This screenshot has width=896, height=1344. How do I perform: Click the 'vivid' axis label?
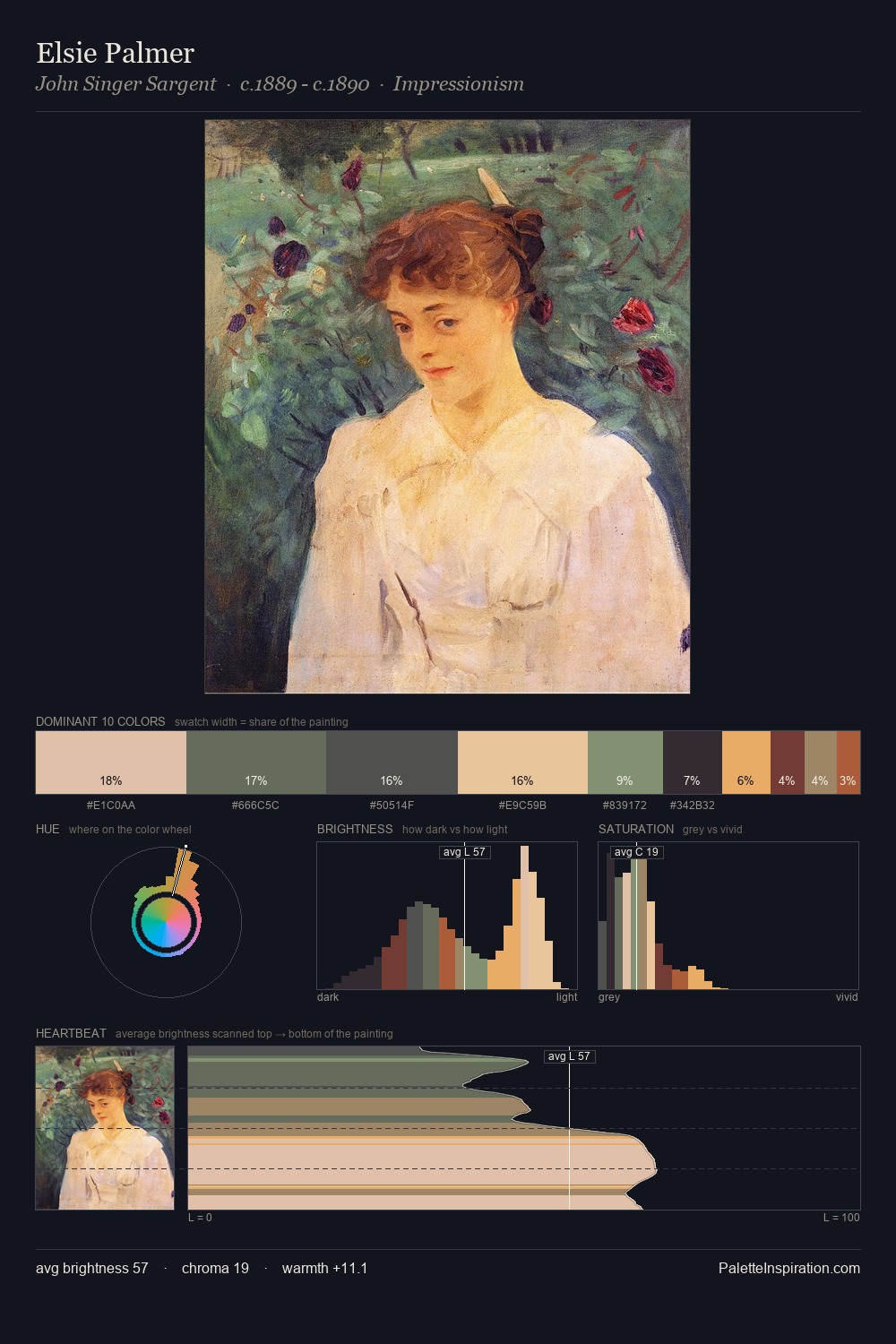[847, 997]
